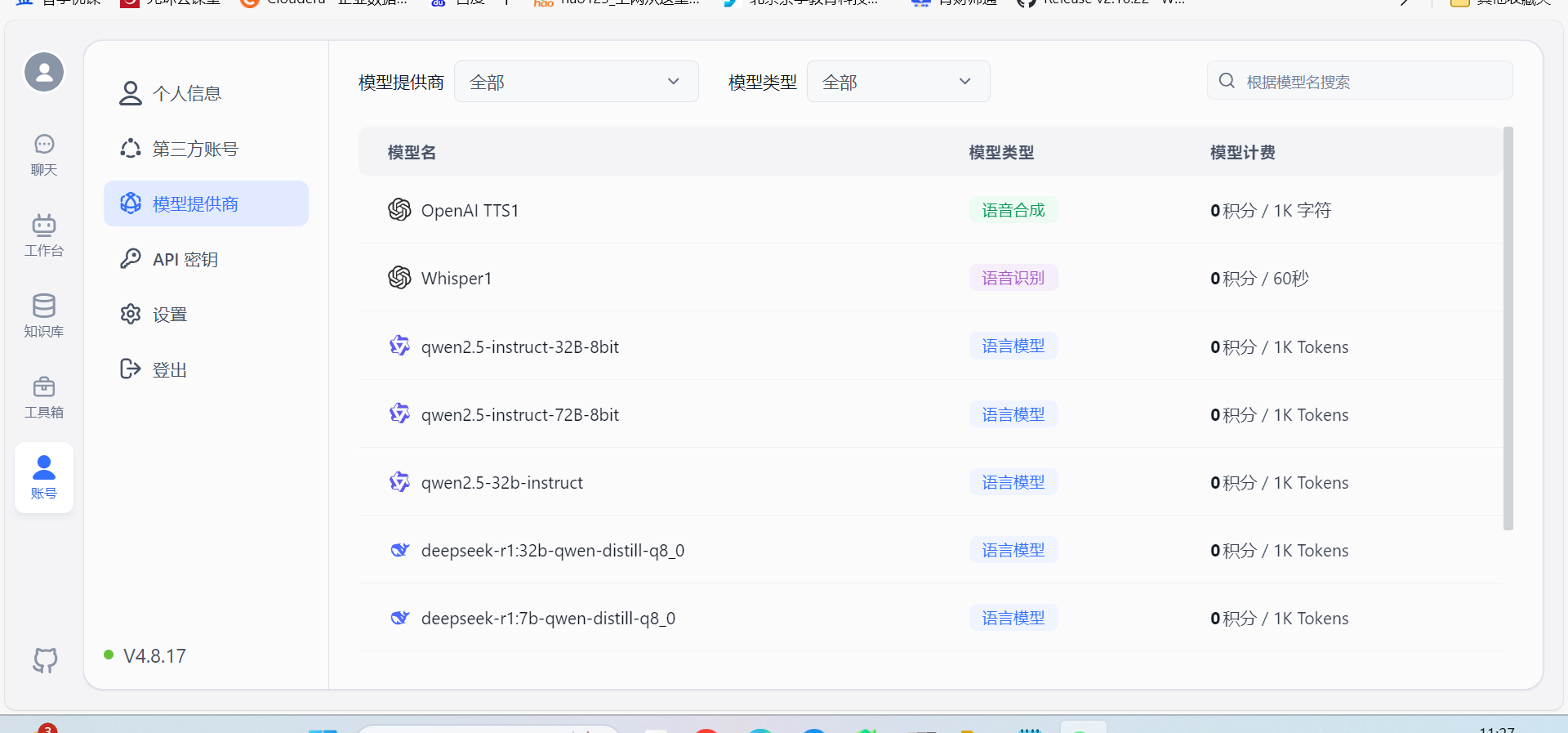Open the GitHub link icon
The width and height of the screenshot is (1568, 733).
45,660
